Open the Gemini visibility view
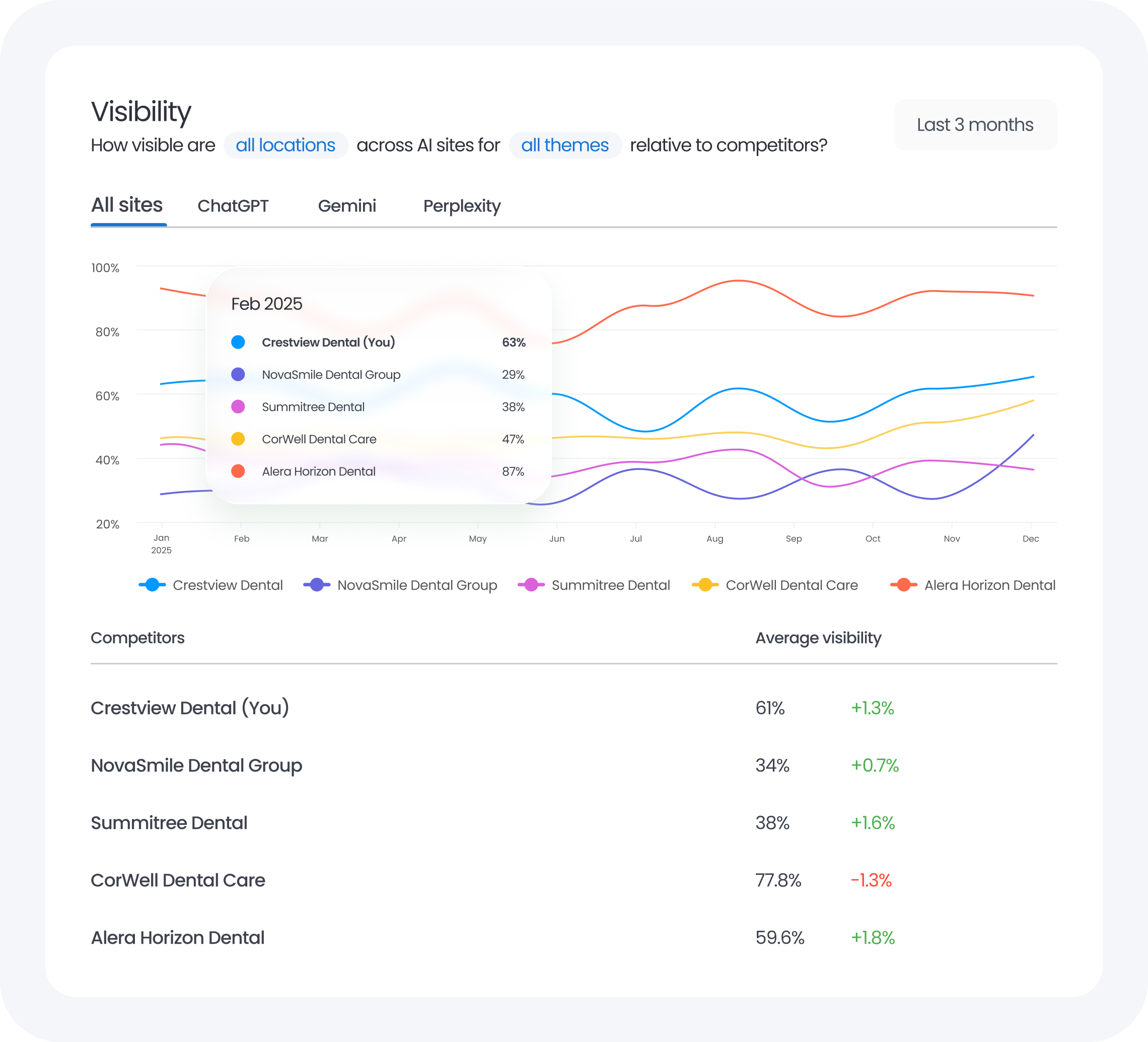Screen dimensions: 1148x1042 click(347, 205)
